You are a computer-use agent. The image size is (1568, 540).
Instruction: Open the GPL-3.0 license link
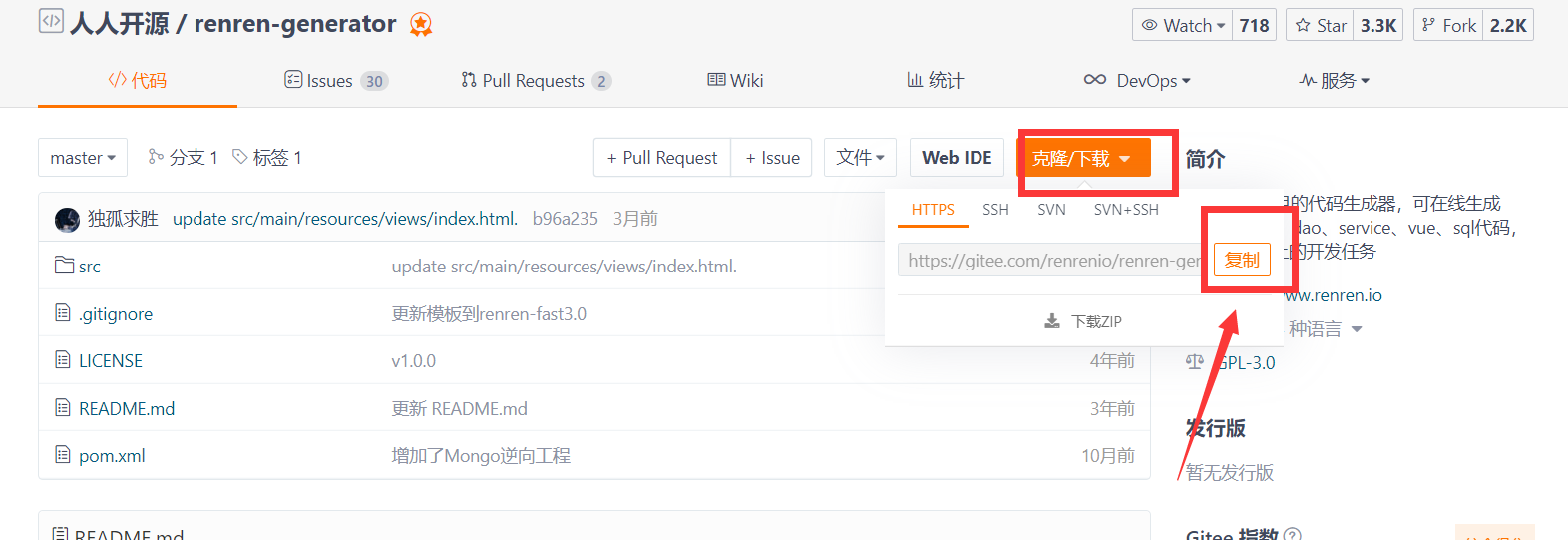(1246, 363)
